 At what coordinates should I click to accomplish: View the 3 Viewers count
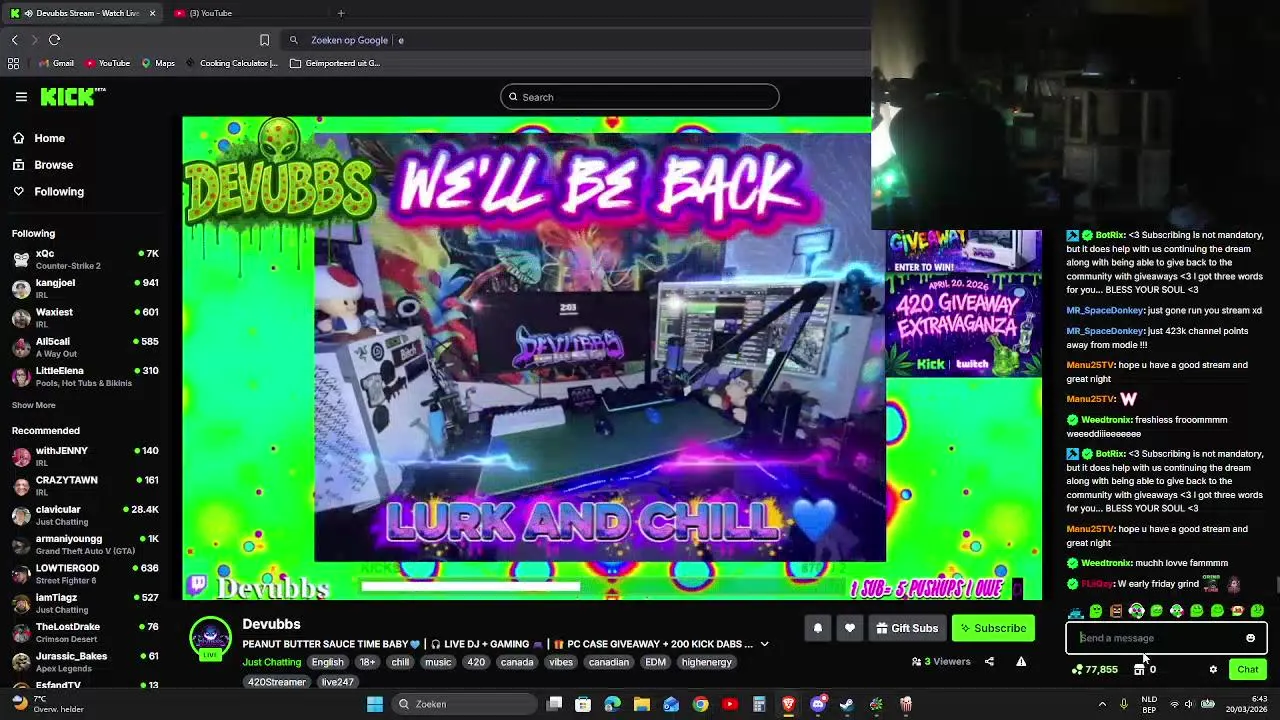[x=941, y=661]
